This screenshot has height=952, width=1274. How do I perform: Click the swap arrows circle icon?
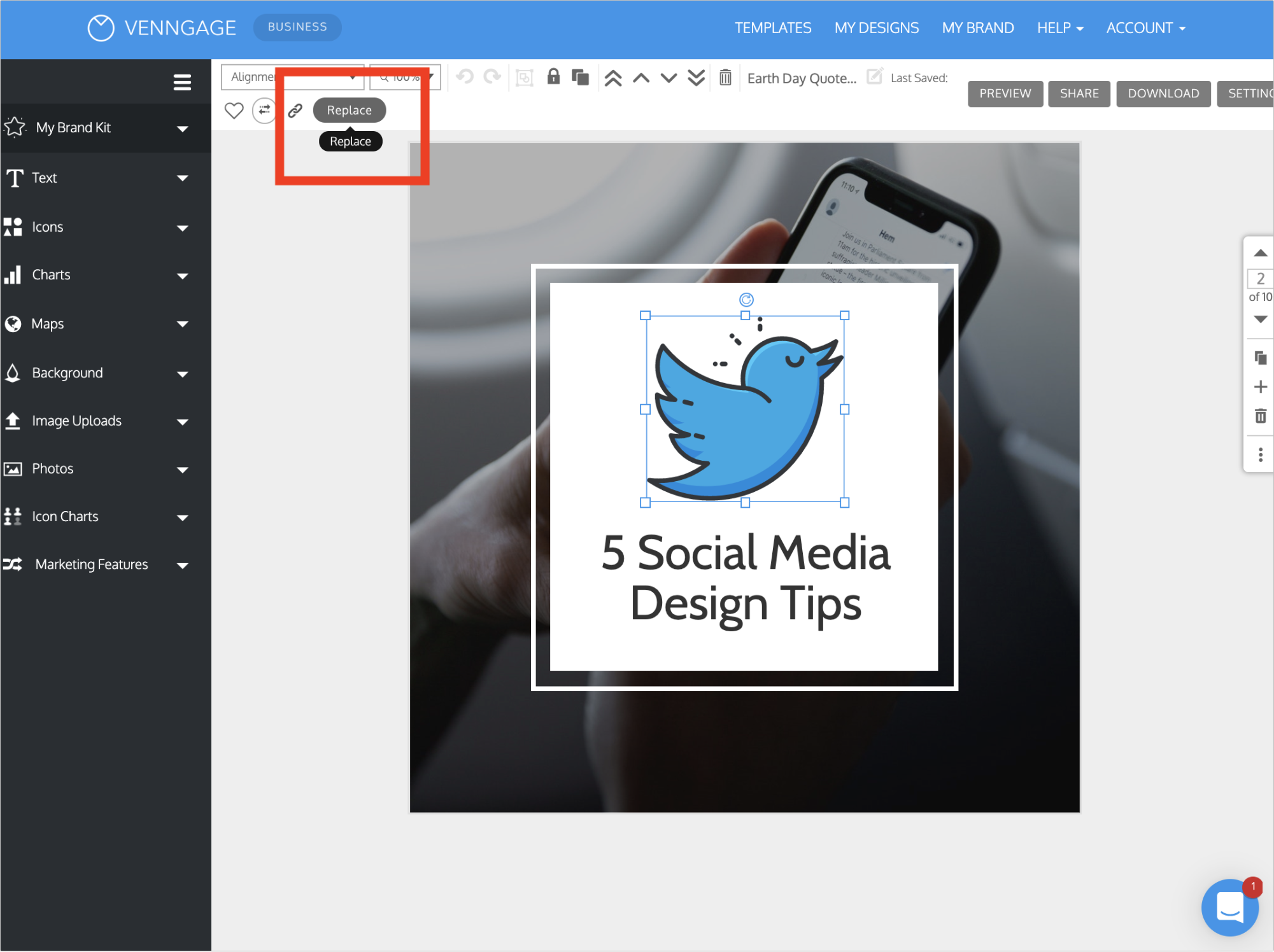tap(264, 110)
